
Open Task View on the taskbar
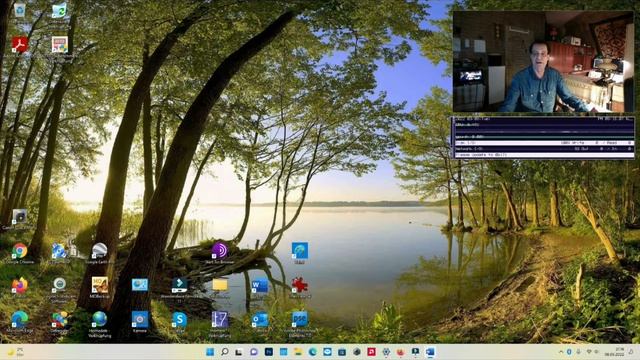click(239, 352)
